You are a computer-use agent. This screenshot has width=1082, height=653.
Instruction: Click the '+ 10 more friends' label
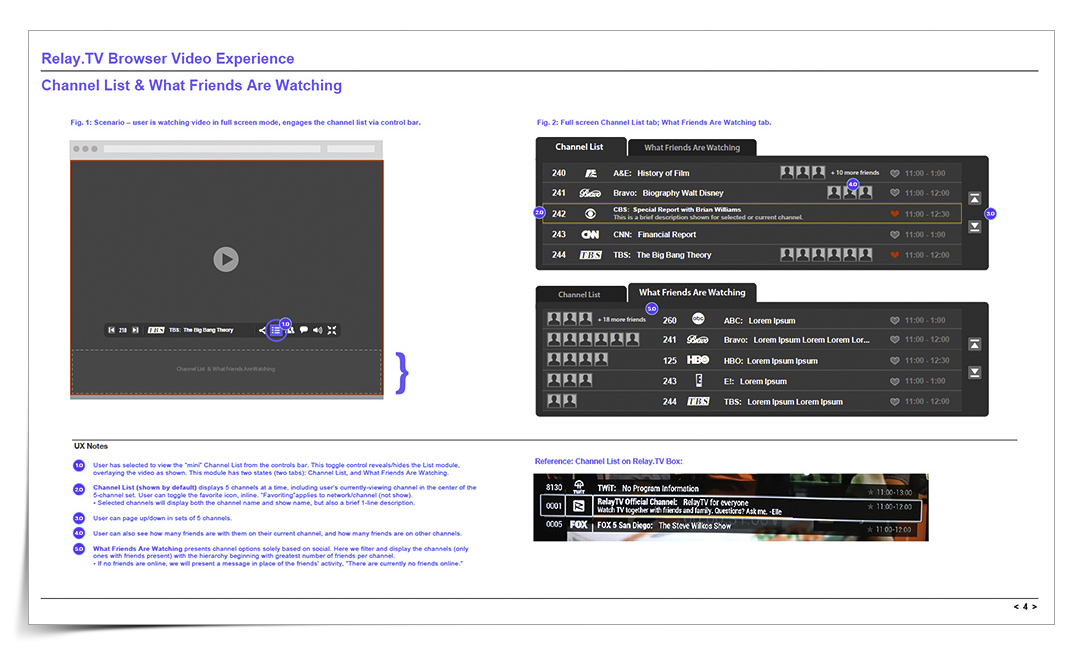click(x=855, y=173)
